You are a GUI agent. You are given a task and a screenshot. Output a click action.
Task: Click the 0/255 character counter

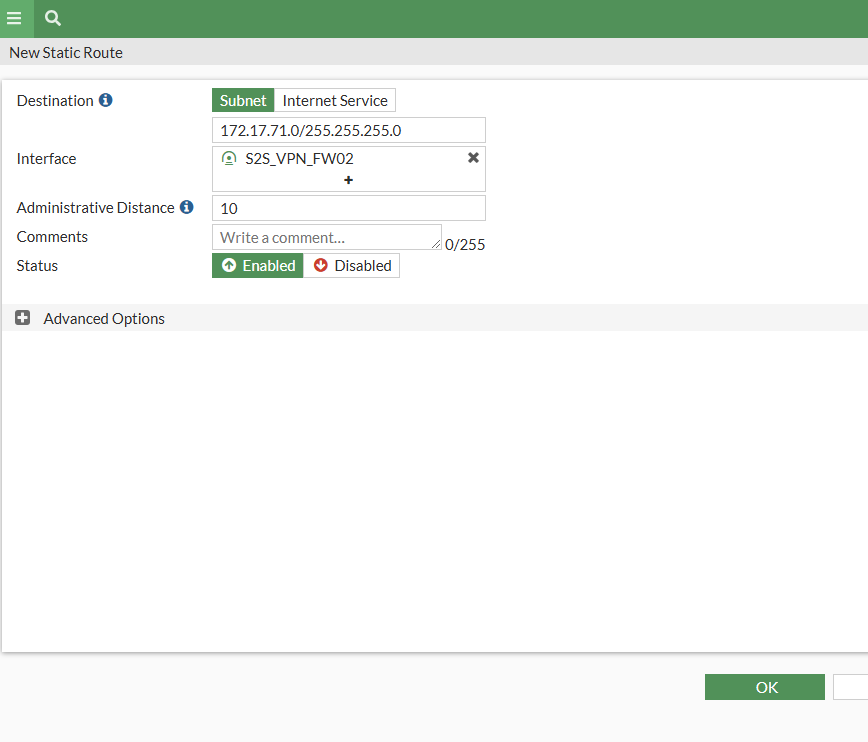465,245
